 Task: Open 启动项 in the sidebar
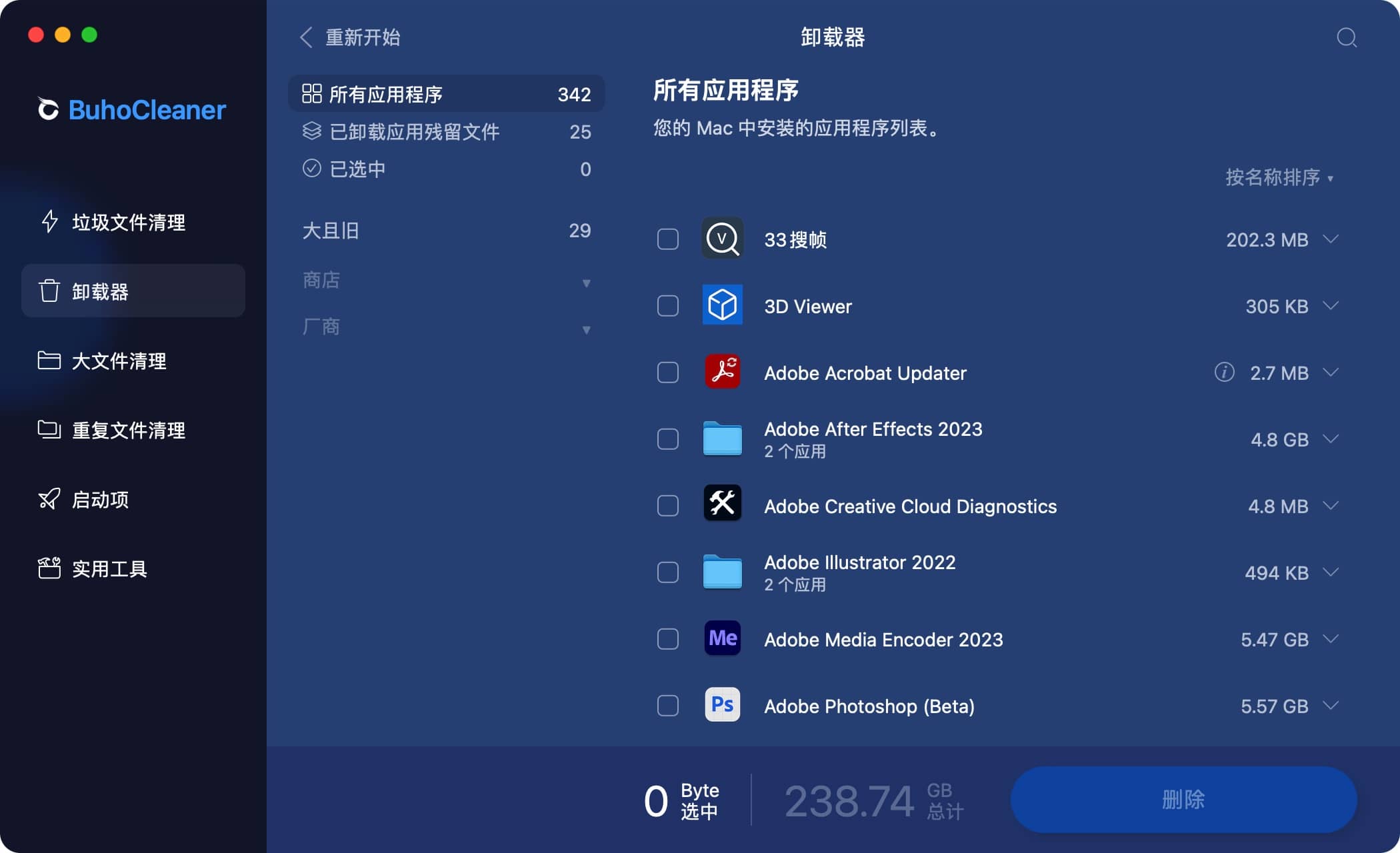[133, 499]
